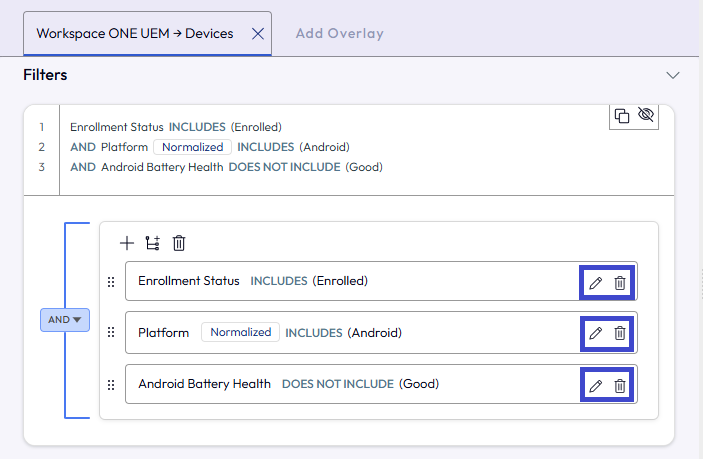Grab the Platform row drag handle
Screen dimensions: 703x459
[111, 332]
